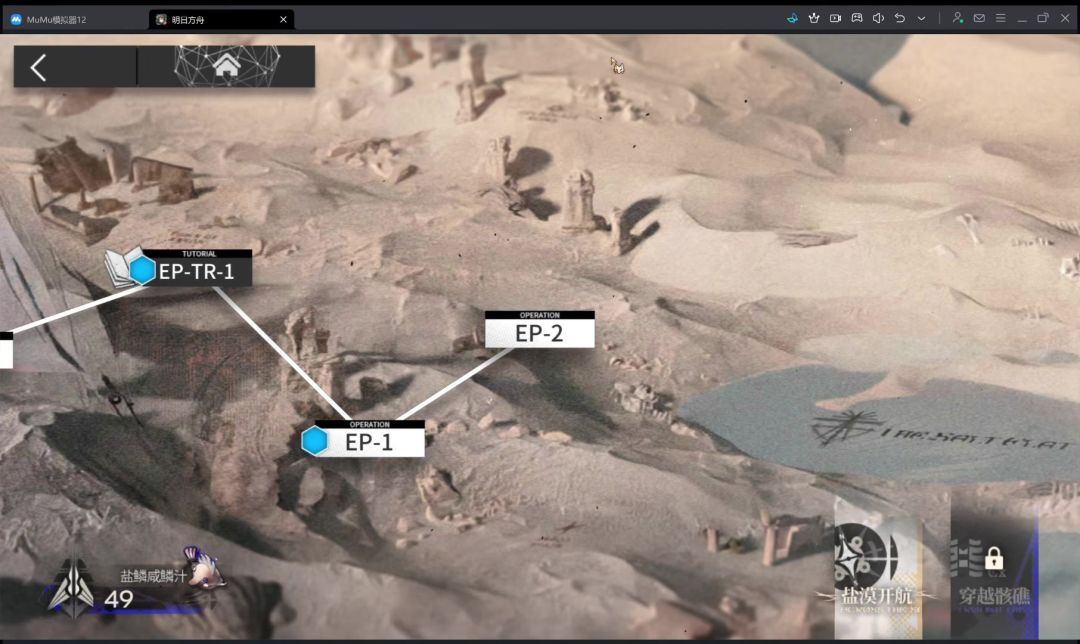Image resolution: width=1080 pixels, height=644 pixels.
Task: Open the emulator mail envelope icon
Action: pos(979,19)
